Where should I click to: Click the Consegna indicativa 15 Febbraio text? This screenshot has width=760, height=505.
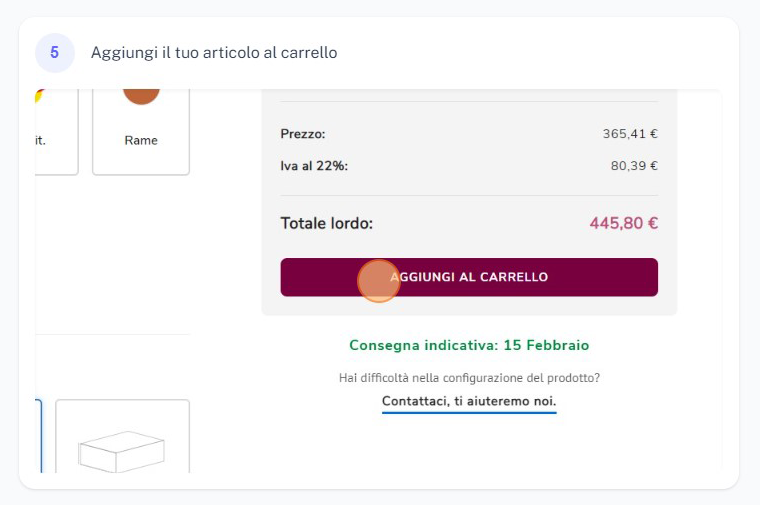(x=469, y=345)
